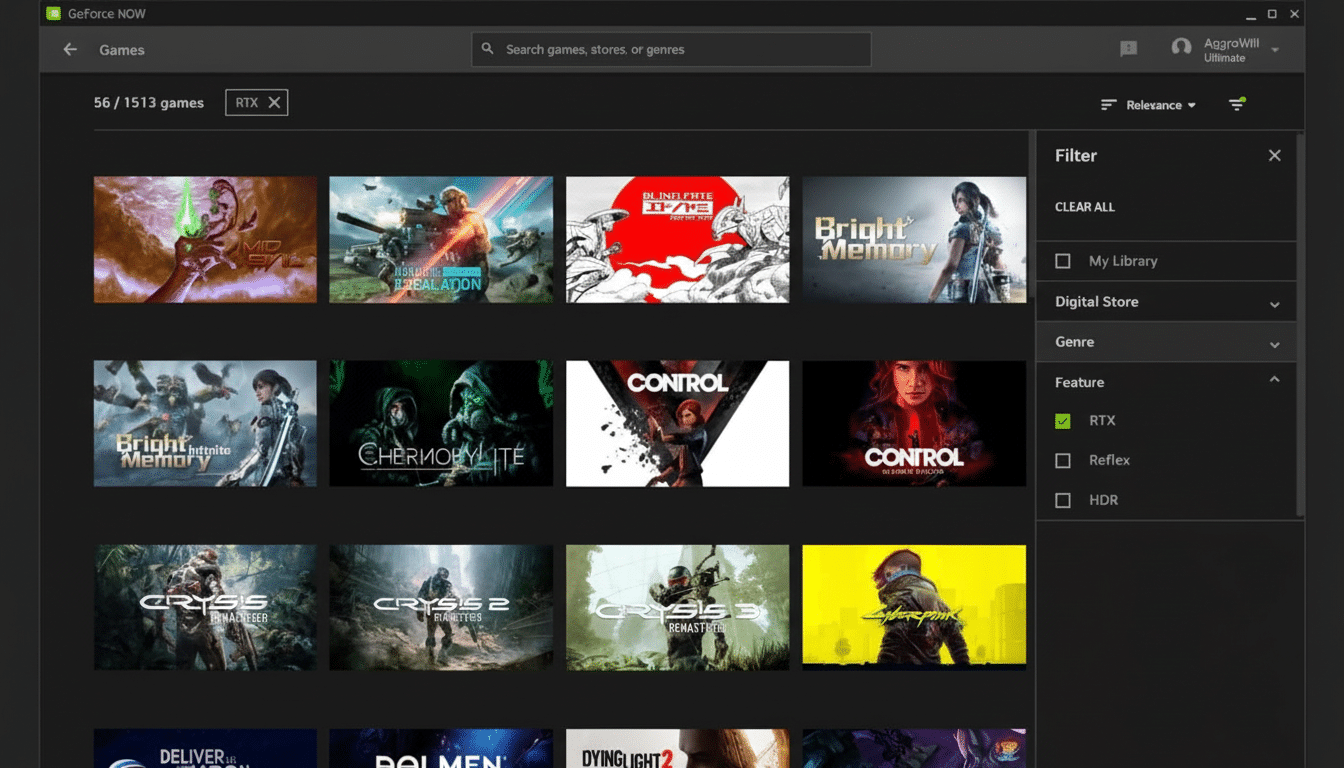The width and height of the screenshot is (1344, 768).
Task: Toggle the My Library filter checkbox
Action: (1062, 260)
